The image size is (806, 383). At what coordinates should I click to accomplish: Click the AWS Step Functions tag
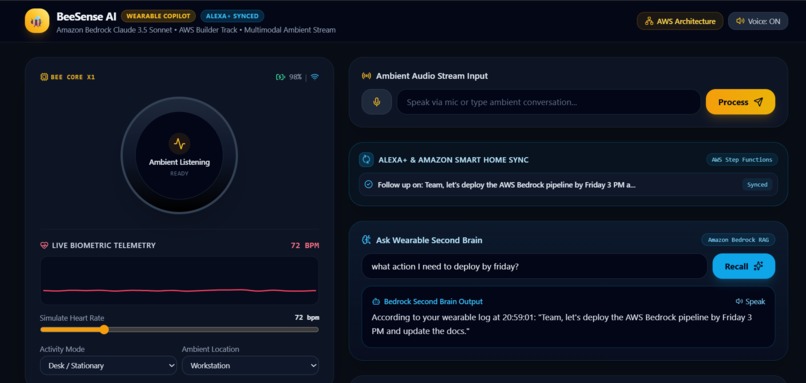[742, 160]
